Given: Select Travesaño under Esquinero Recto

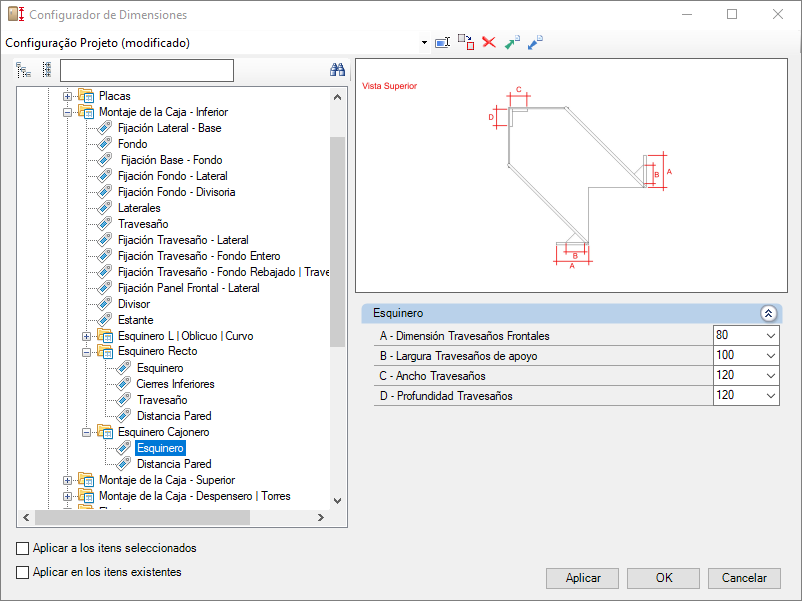Looking at the screenshot, I should pos(162,400).
